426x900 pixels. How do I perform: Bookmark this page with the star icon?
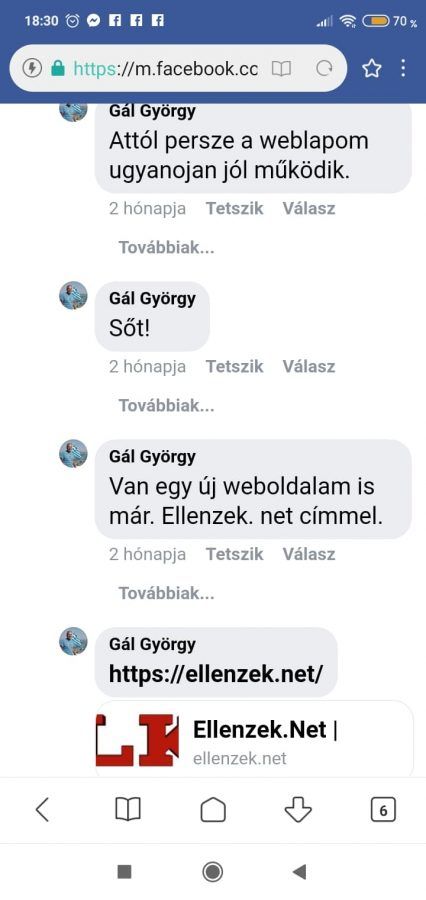(x=371, y=69)
